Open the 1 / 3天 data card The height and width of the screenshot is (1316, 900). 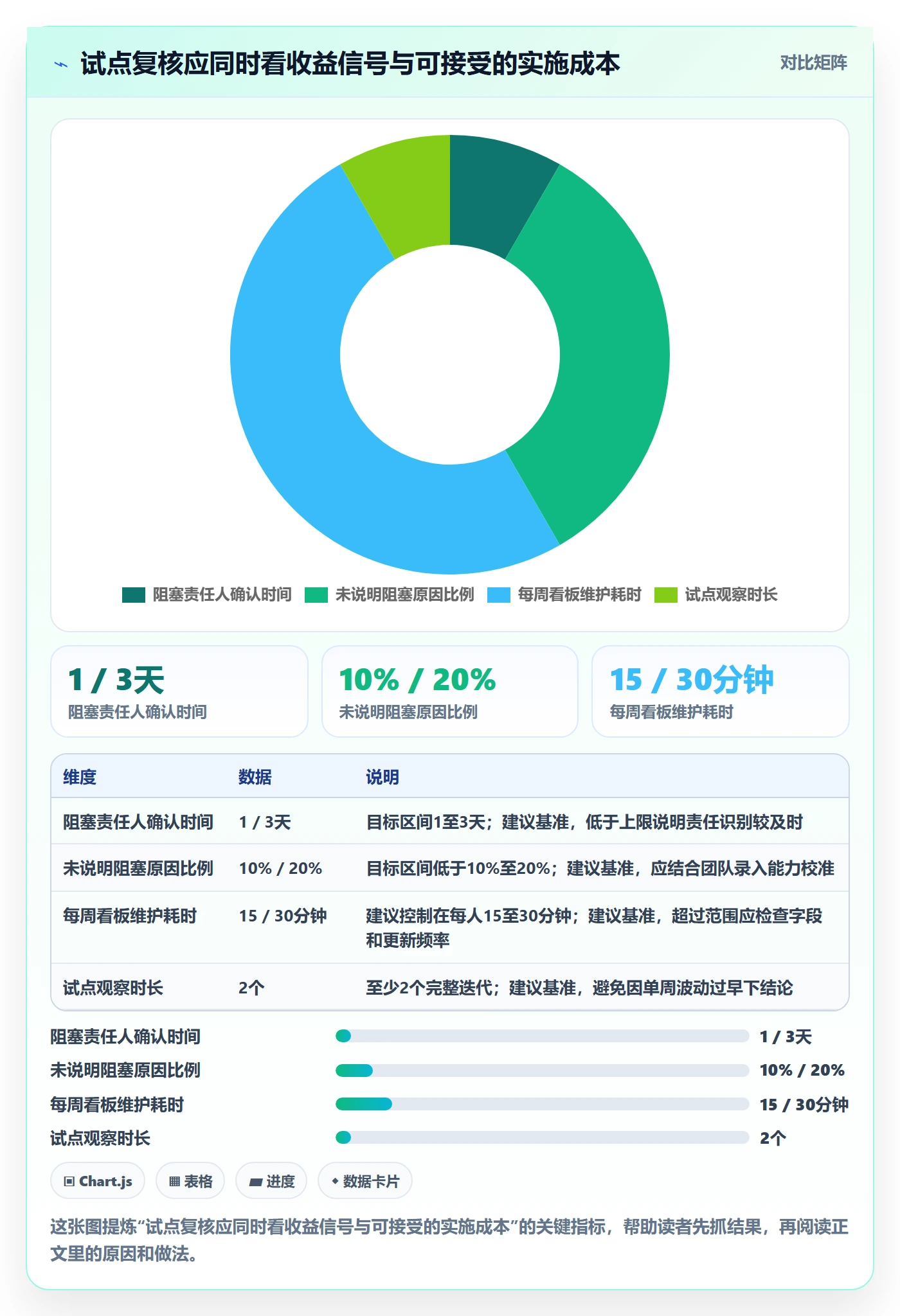[x=179, y=691]
